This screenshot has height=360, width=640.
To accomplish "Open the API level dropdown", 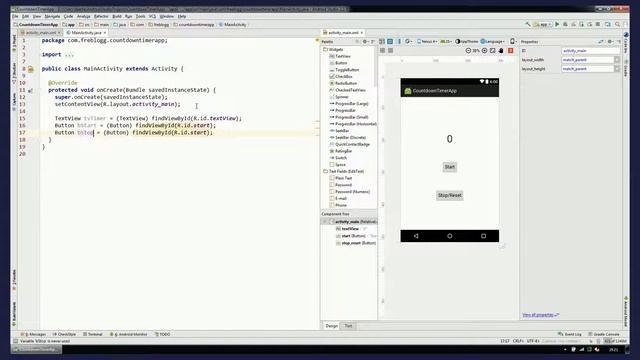I will 446,42.
